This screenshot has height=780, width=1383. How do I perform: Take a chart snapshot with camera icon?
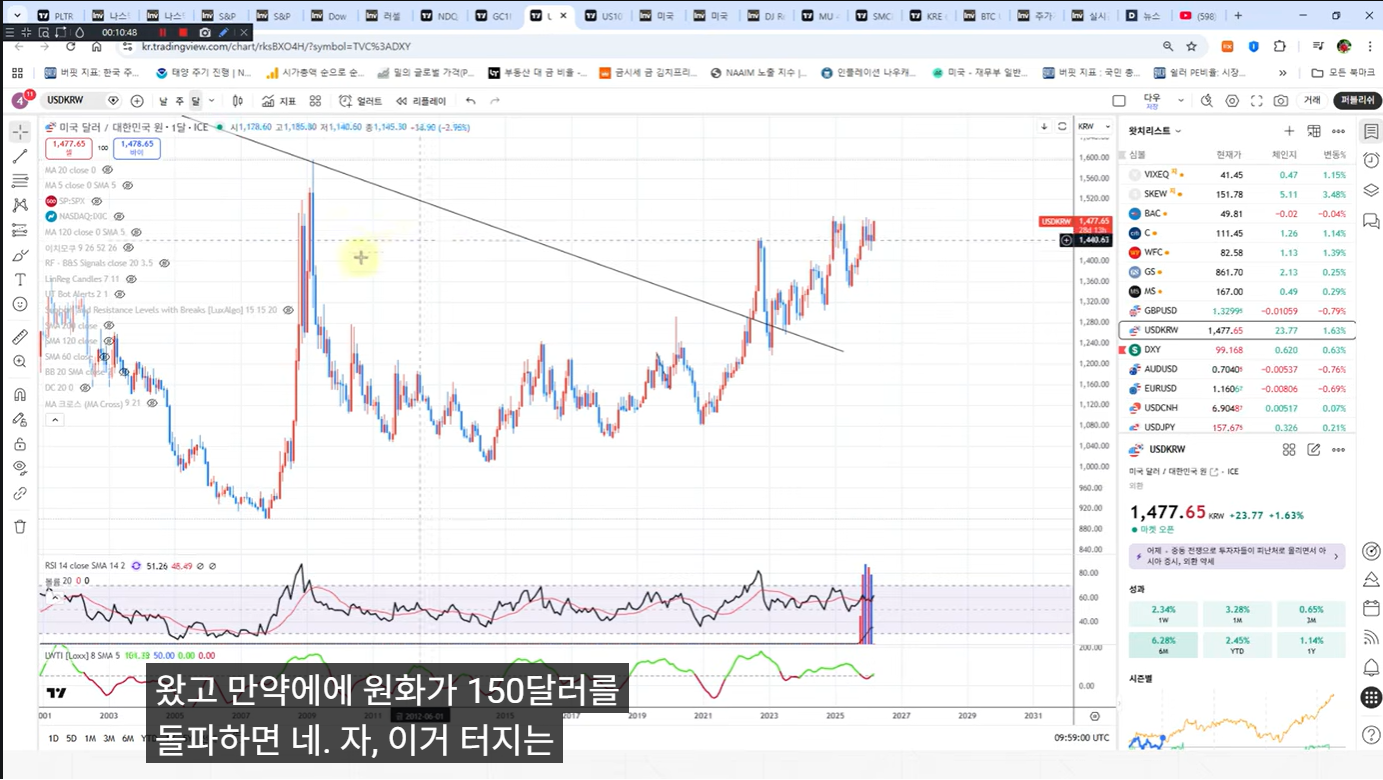(x=1281, y=101)
